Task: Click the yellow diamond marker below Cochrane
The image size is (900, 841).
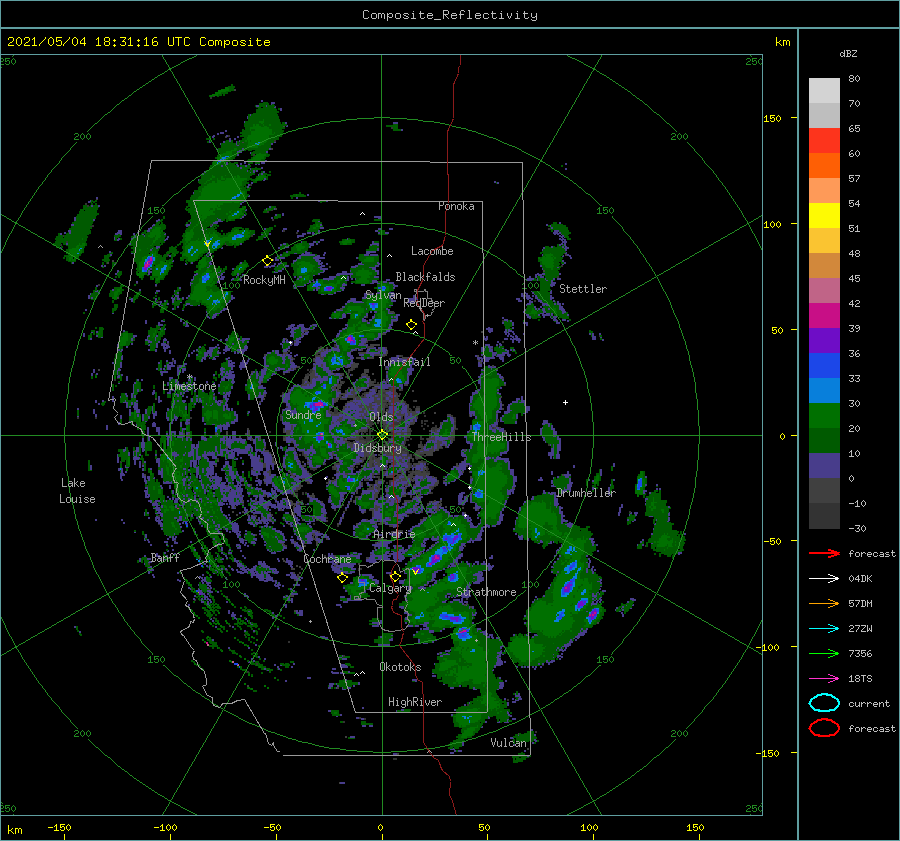Action: (342, 578)
